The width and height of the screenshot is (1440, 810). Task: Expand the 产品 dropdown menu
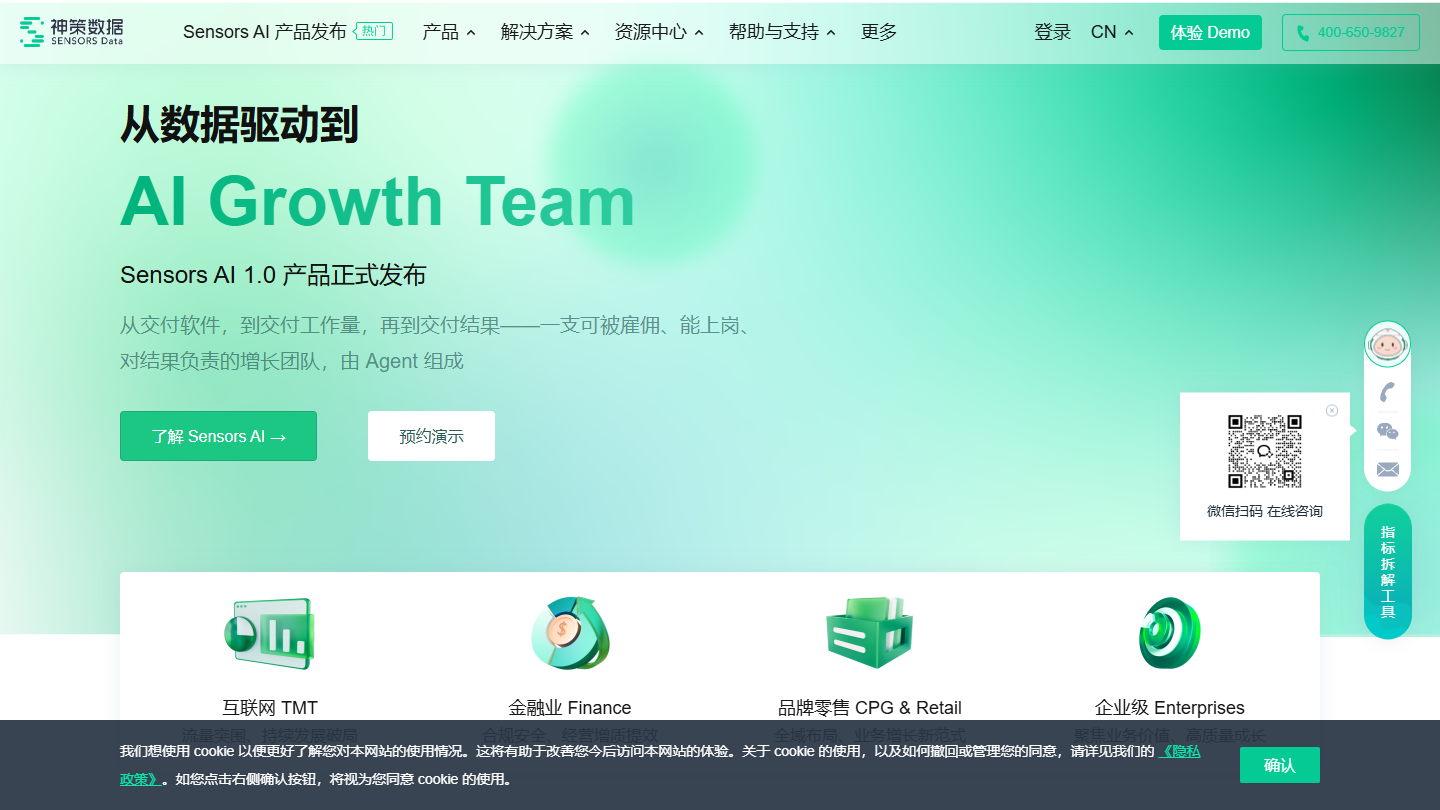point(449,32)
